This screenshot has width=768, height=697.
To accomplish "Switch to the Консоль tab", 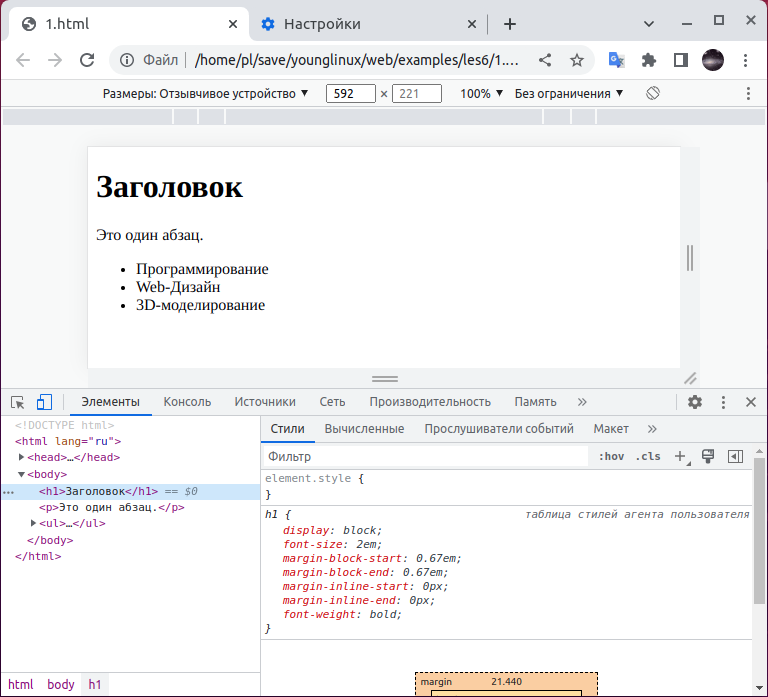I will click(x=187, y=402).
